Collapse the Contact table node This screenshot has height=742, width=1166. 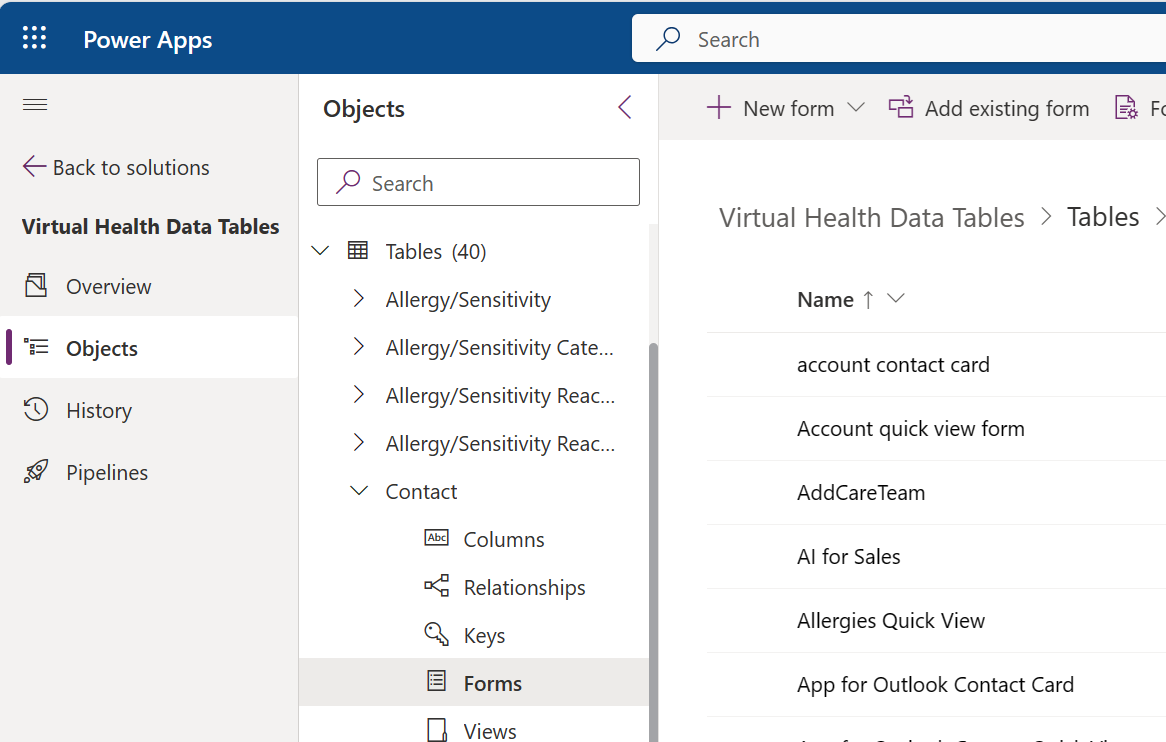pos(358,491)
